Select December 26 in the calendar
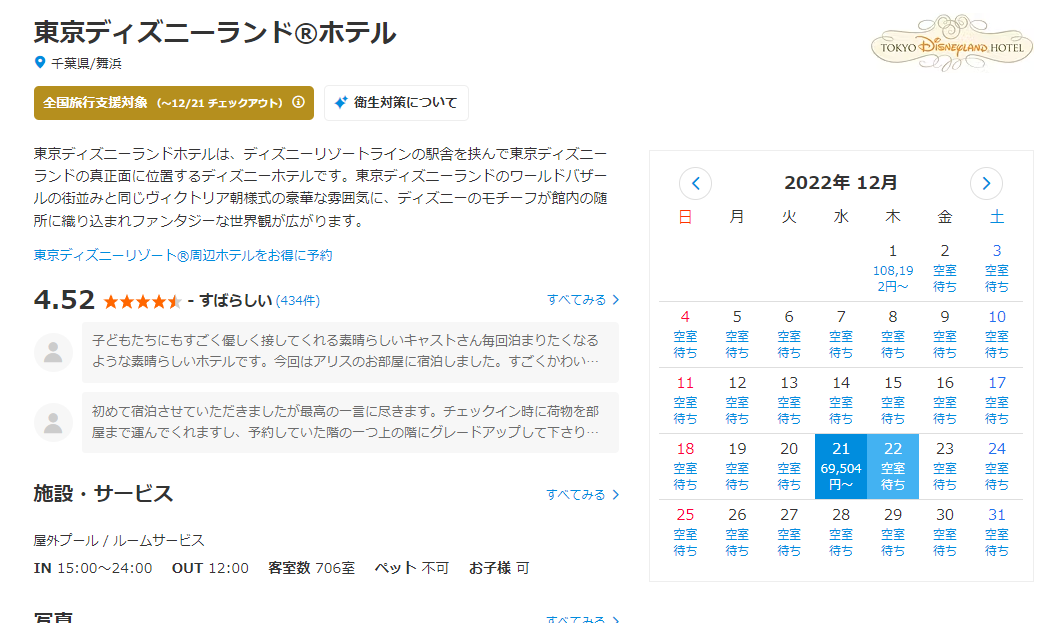Image resolution: width=1056 pixels, height=623 pixels. pyautogui.click(x=737, y=532)
